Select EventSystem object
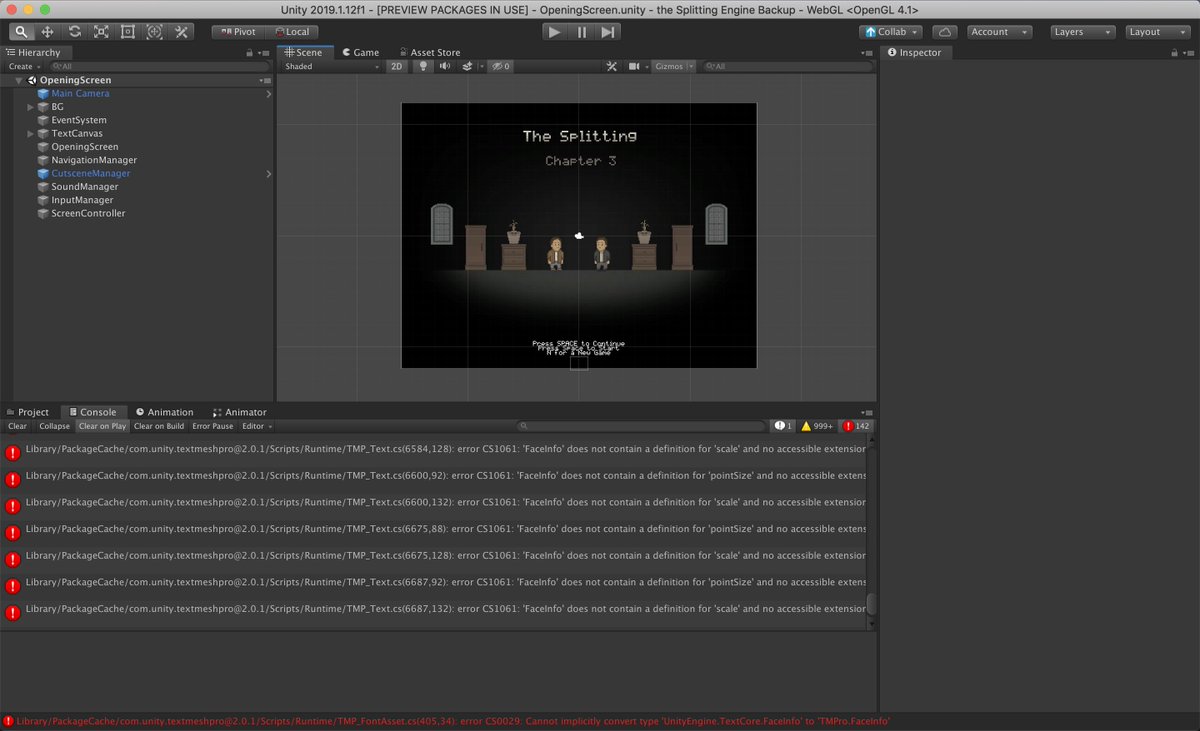The height and width of the screenshot is (731, 1200). click(79, 120)
